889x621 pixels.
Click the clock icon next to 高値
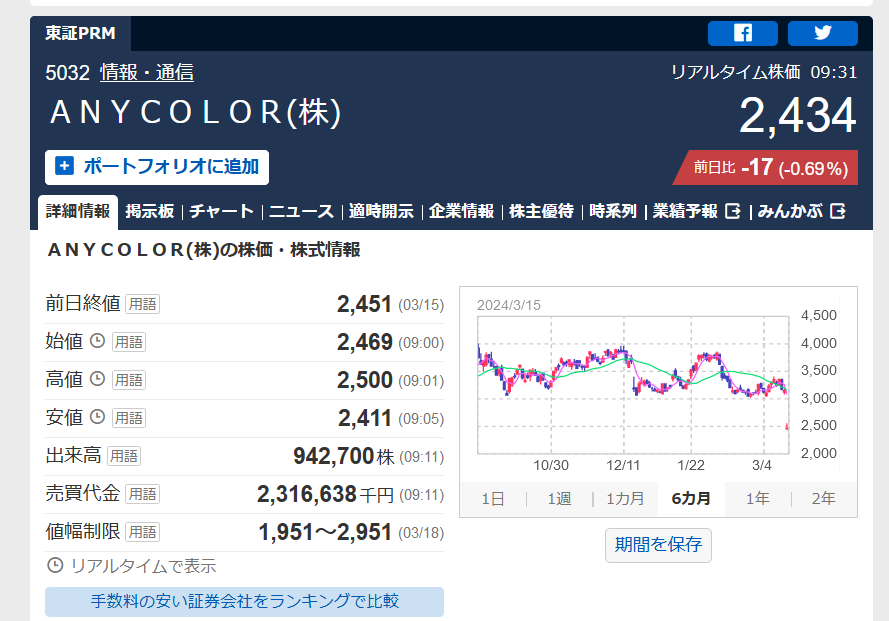pyautogui.click(x=98, y=379)
